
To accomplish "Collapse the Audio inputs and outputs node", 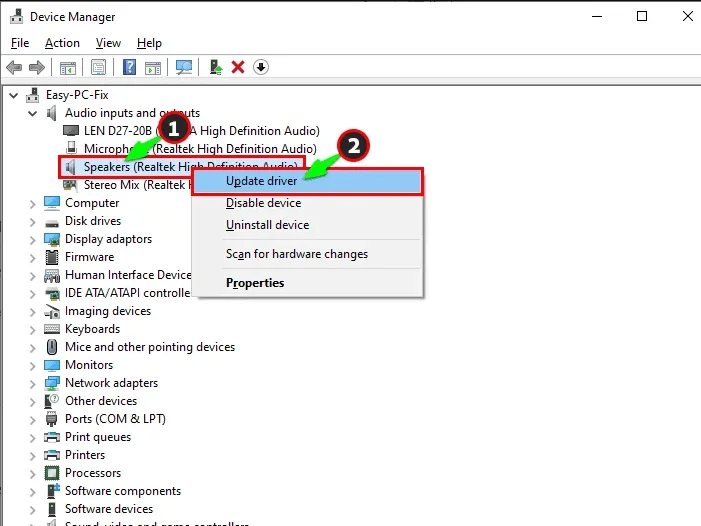I will pos(33,113).
